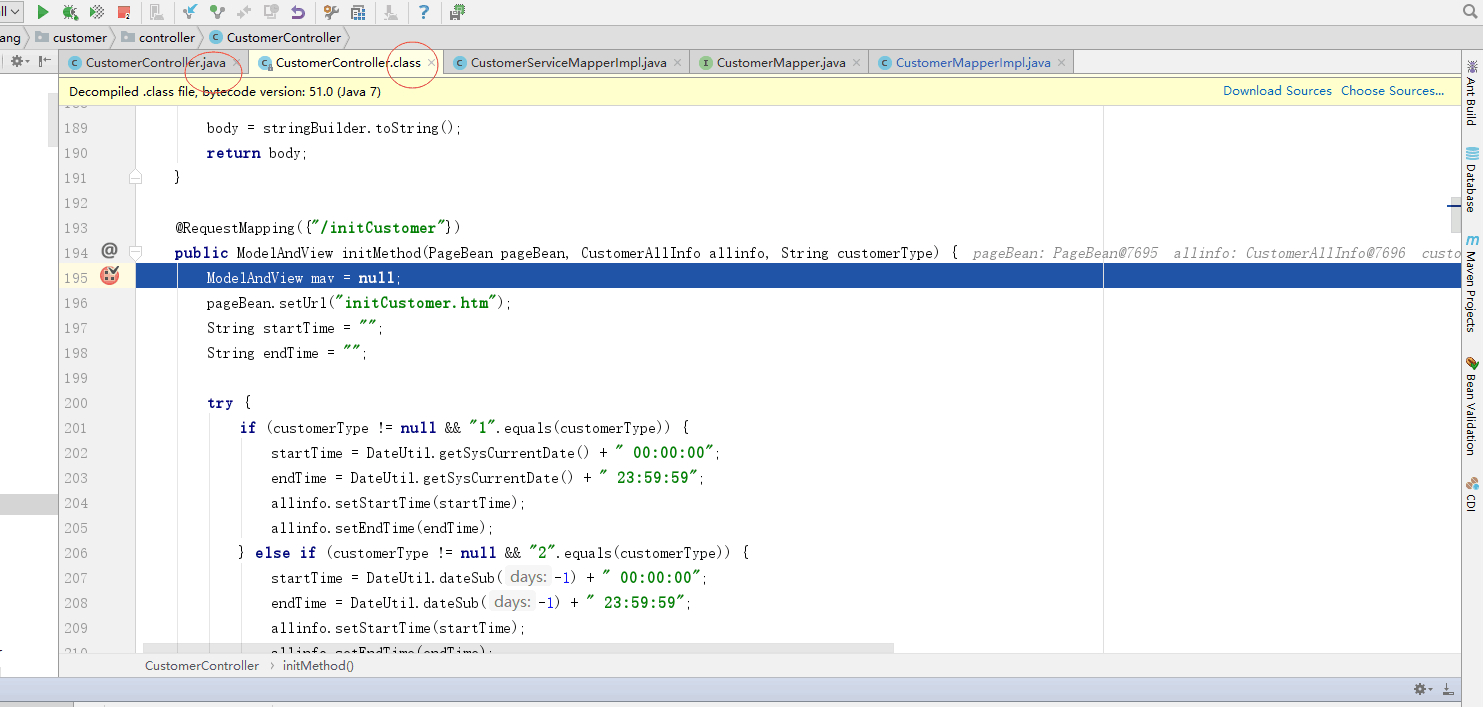Click initMethod() in bottom breadcrumb bar
Screen dimensions: 1483x707
(x=318, y=665)
